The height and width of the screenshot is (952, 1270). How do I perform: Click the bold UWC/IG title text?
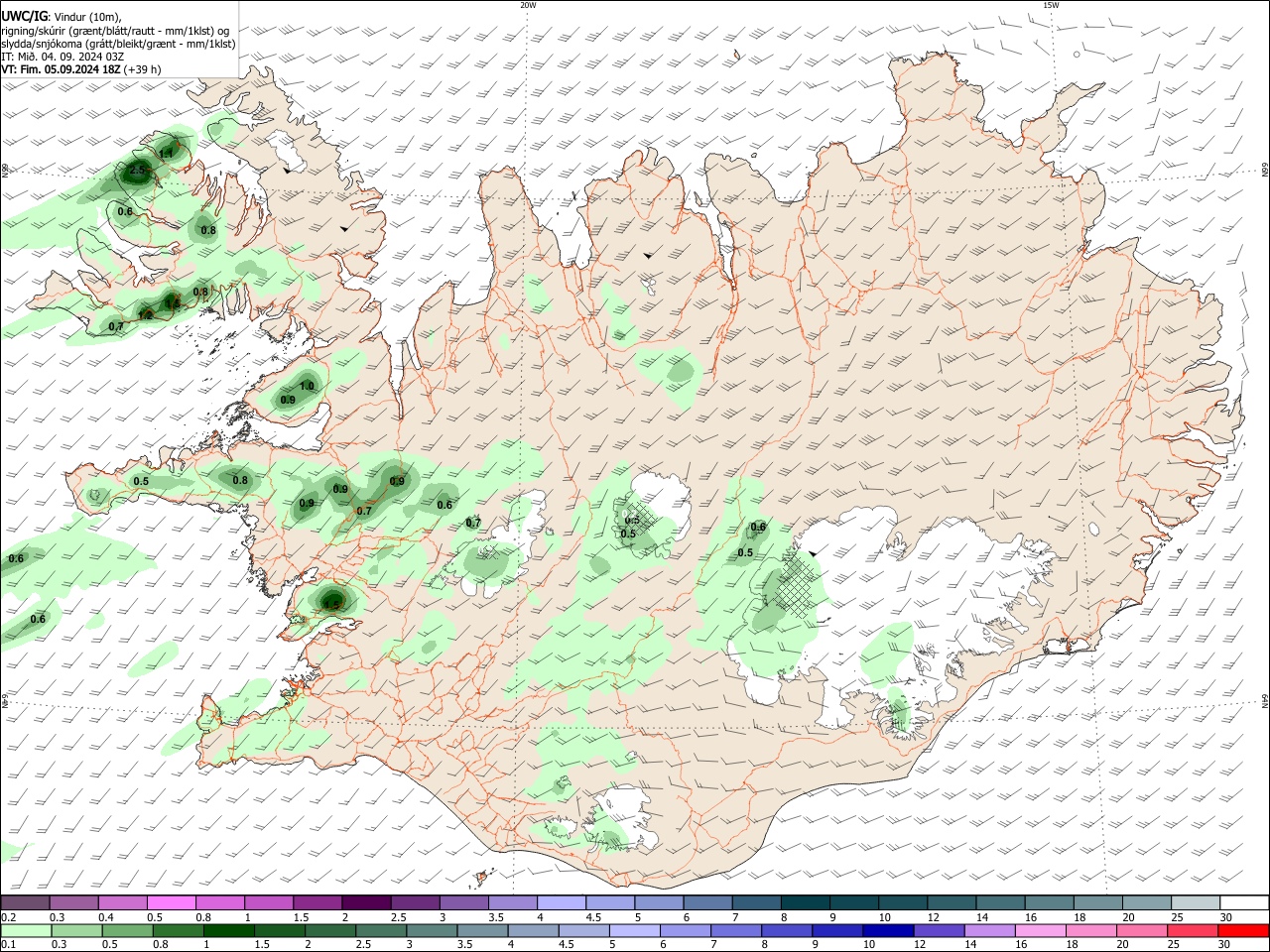tap(23, 17)
